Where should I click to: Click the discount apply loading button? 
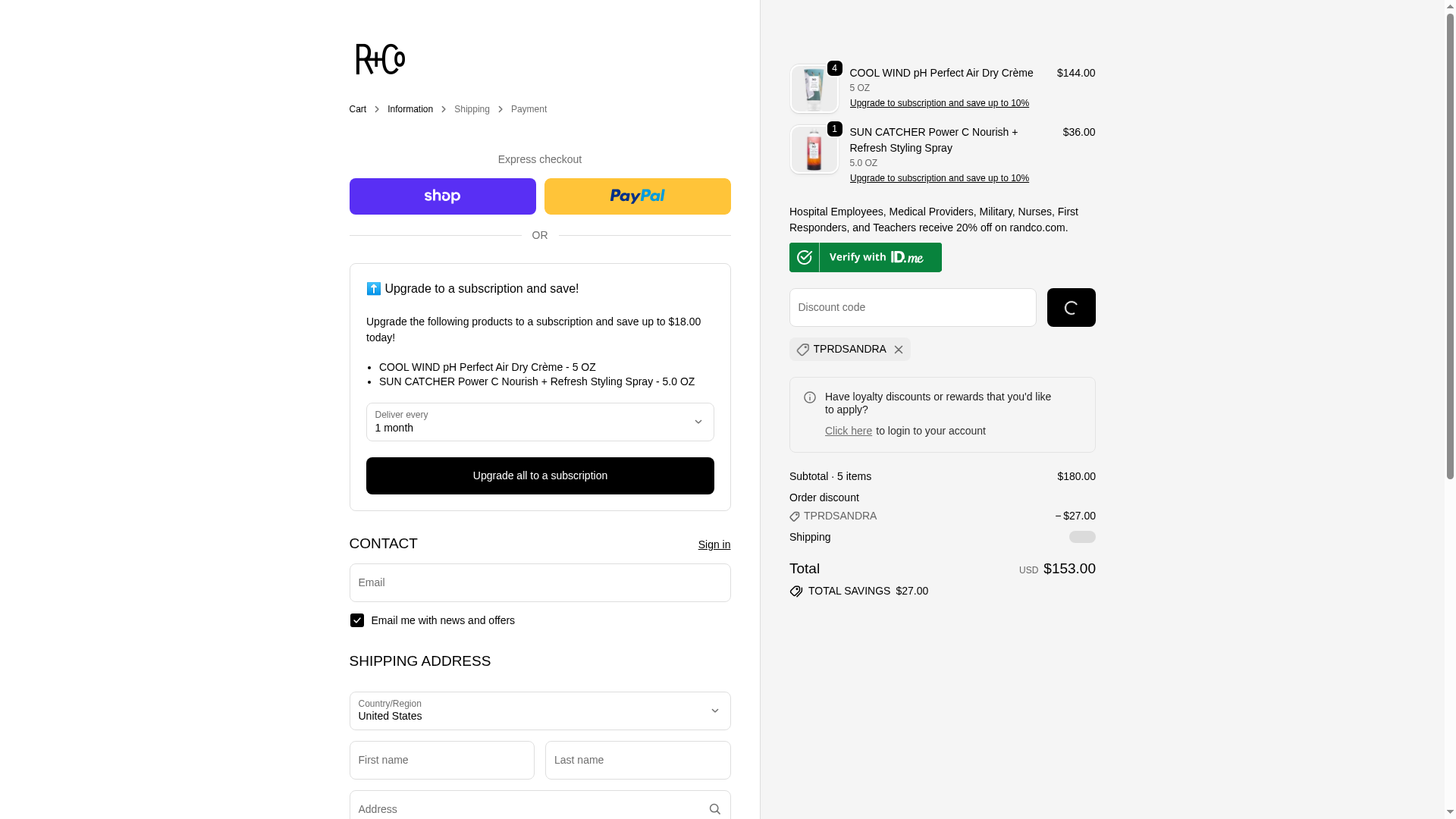1071,308
